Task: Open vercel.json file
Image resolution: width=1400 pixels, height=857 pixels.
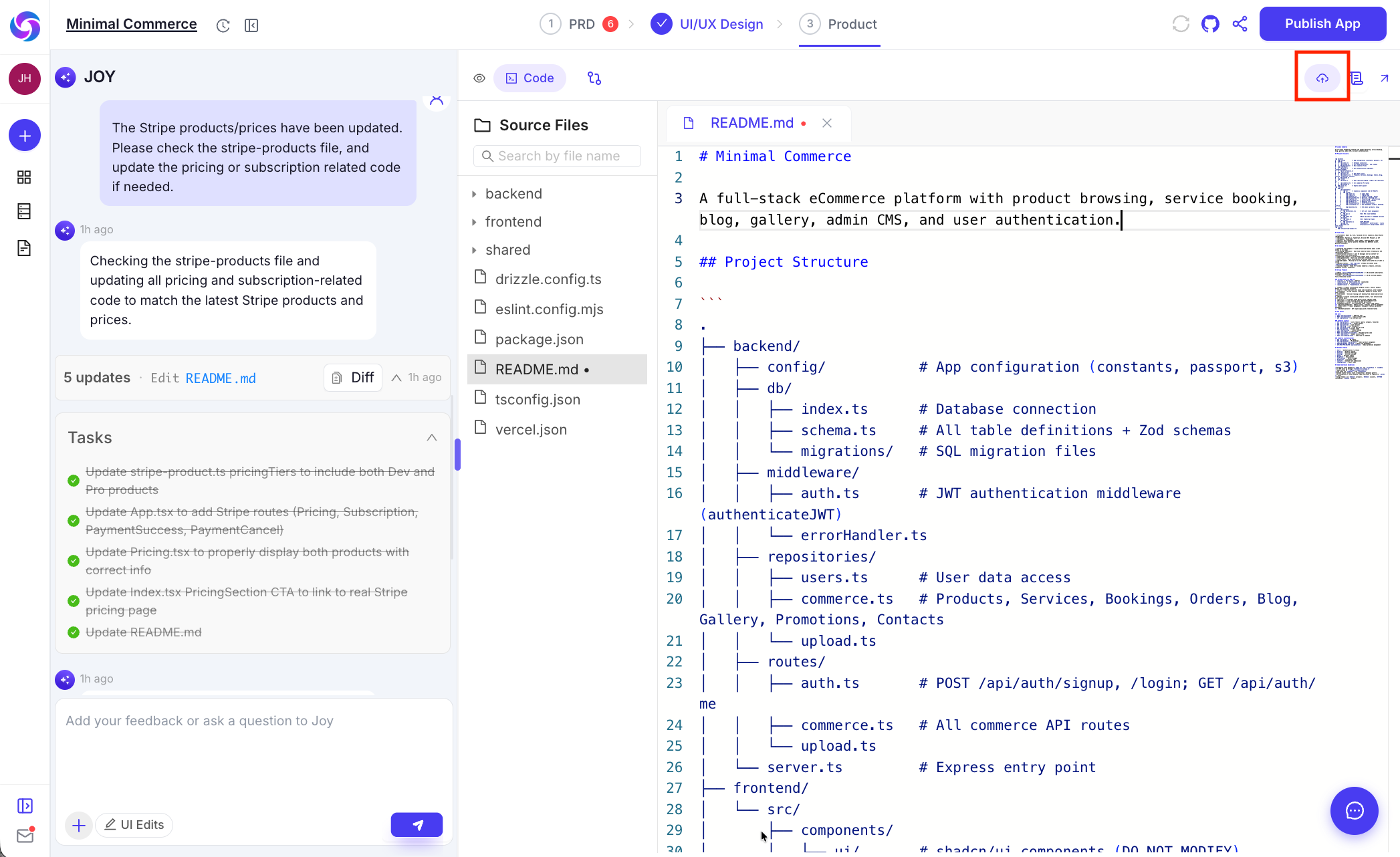Action: [x=531, y=430]
